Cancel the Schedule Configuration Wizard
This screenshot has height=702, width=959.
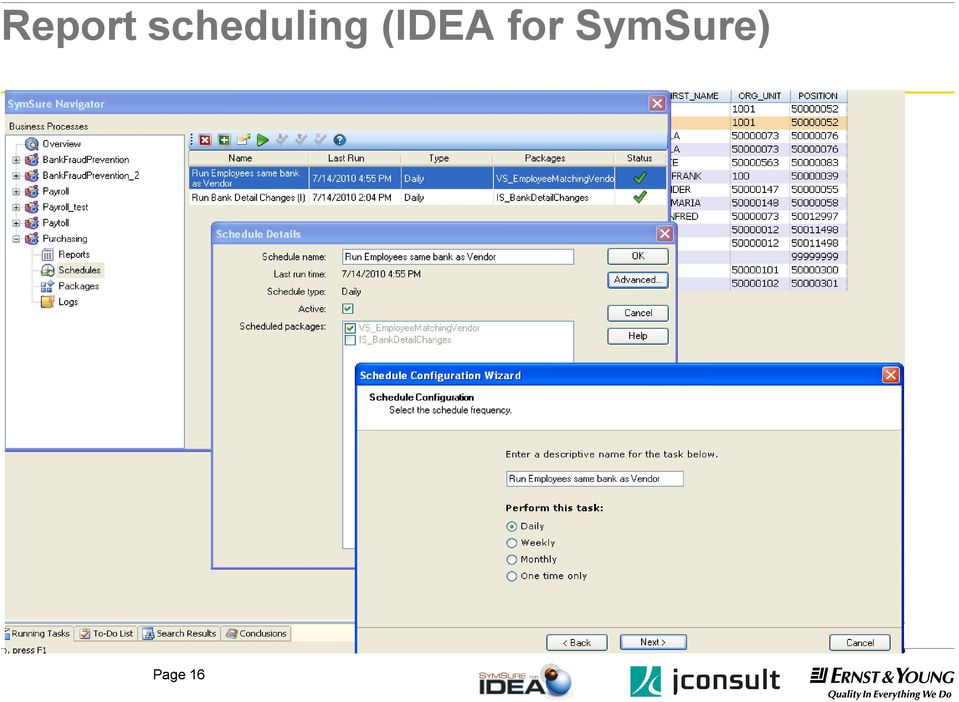(x=860, y=643)
